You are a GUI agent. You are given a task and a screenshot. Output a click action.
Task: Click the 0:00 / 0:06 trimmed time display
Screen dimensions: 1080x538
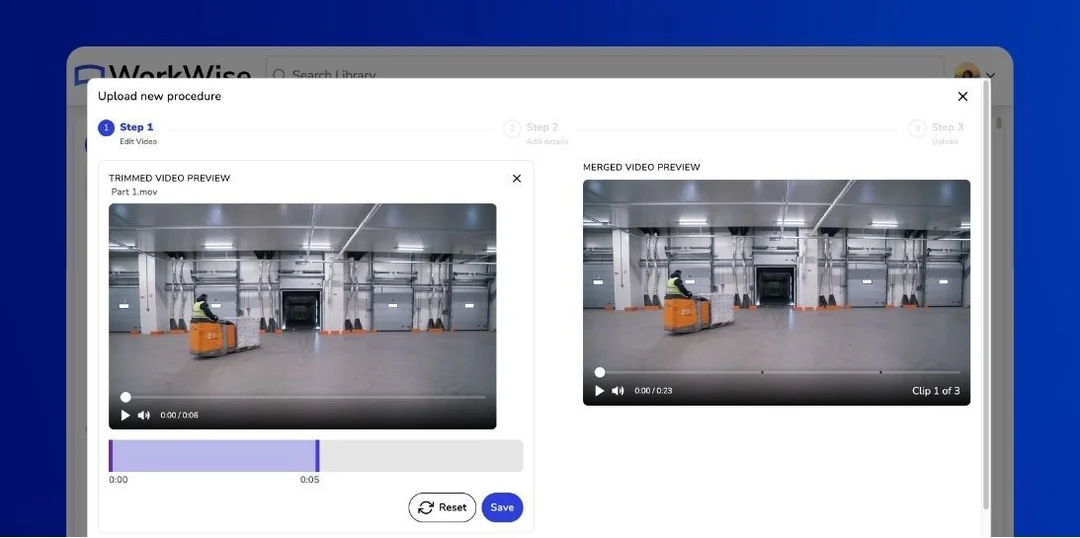coord(179,415)
